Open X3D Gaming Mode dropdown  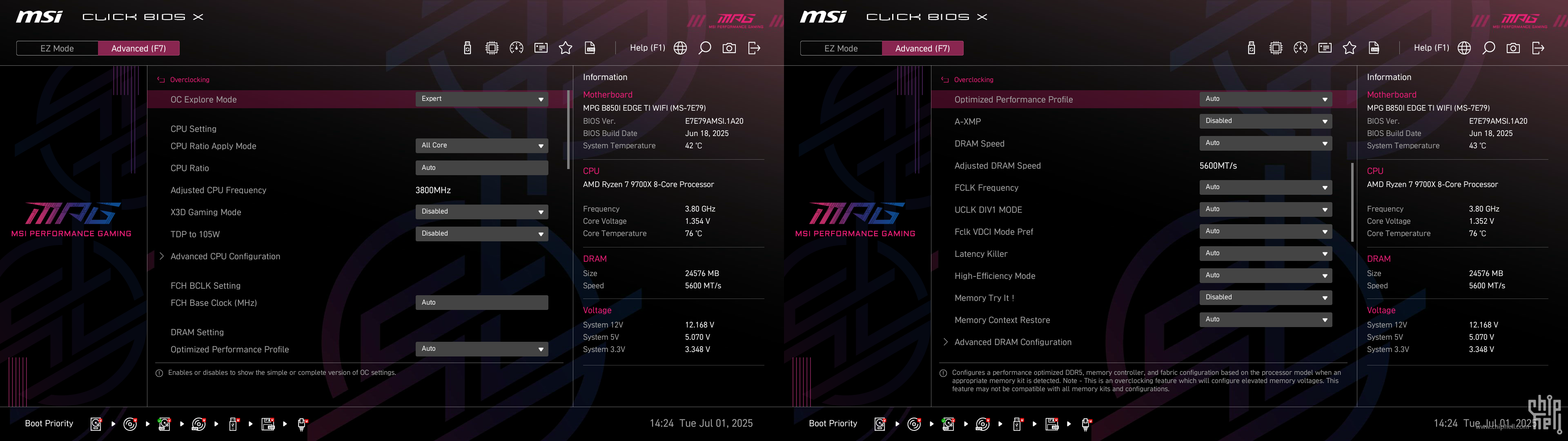click(481, 212)
